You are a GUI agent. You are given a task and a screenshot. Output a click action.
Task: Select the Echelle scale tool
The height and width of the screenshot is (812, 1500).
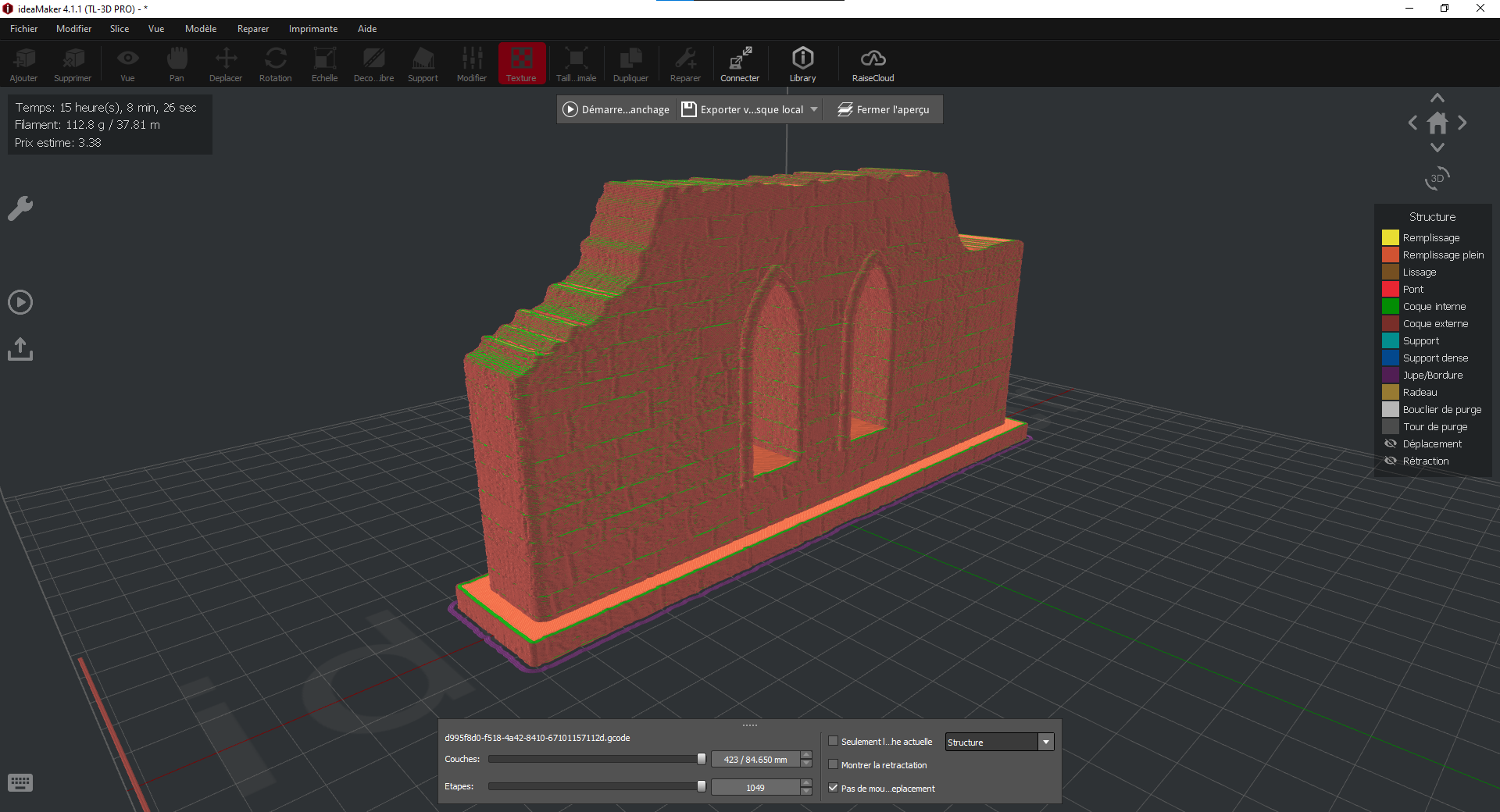click(324, 64)
